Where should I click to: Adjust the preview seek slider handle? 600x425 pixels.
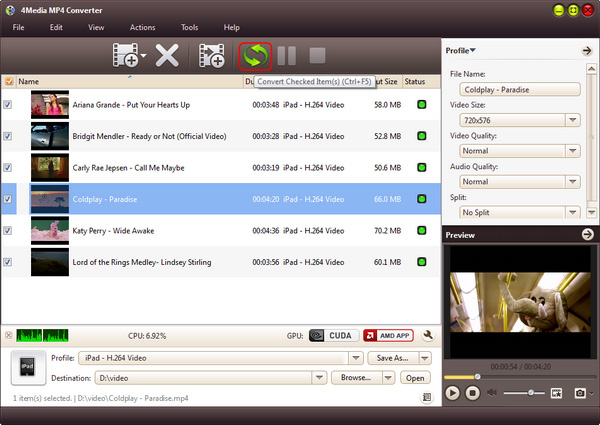(477, 377)
